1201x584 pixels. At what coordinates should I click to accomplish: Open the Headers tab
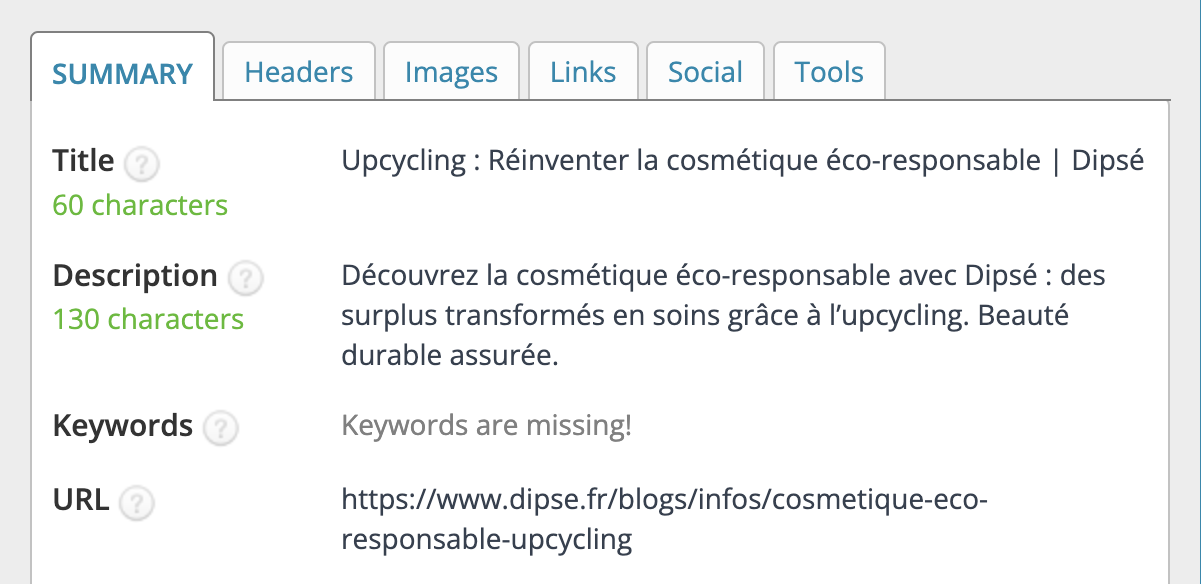pos(298,72)
